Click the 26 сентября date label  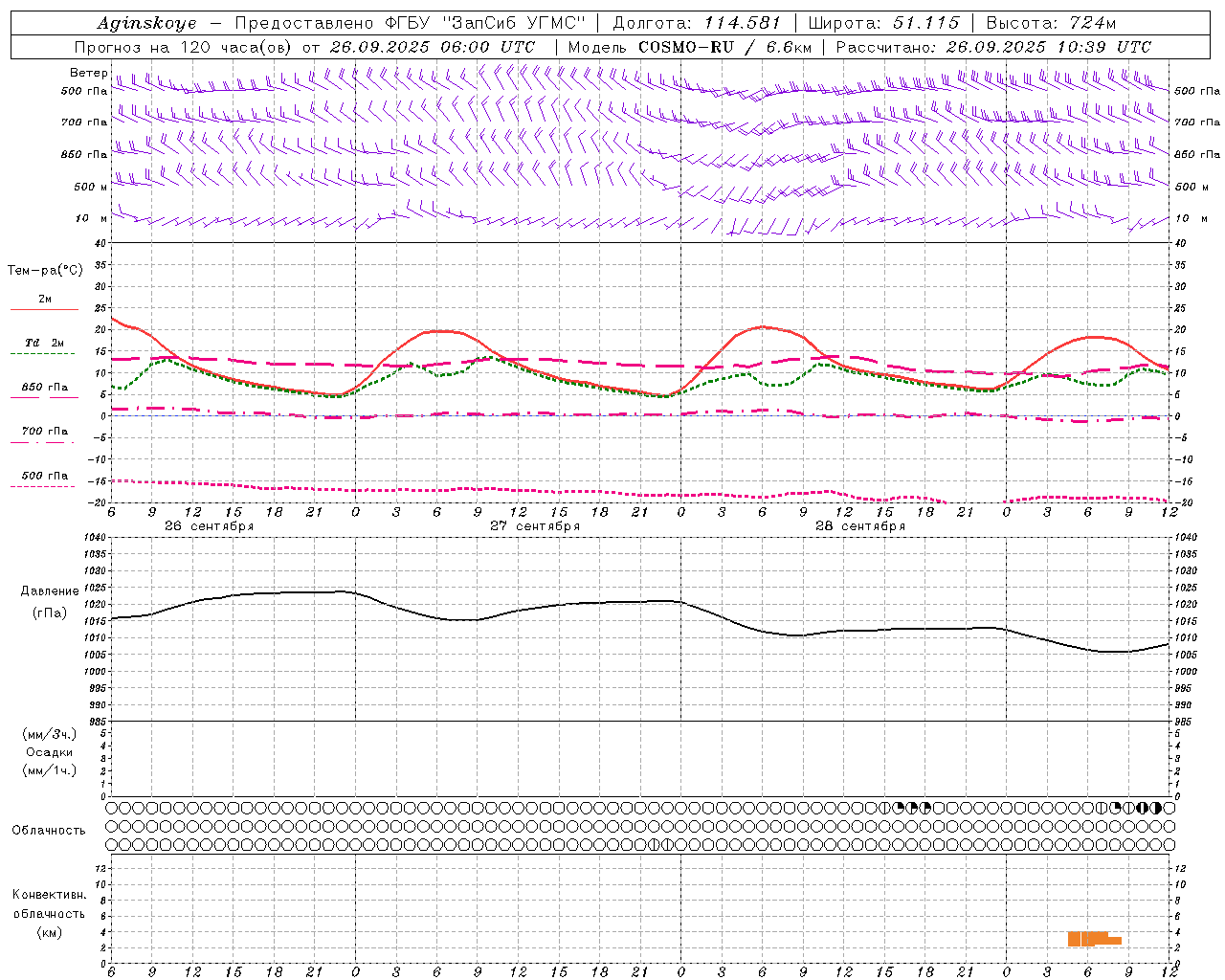click(x=209, y=526)
